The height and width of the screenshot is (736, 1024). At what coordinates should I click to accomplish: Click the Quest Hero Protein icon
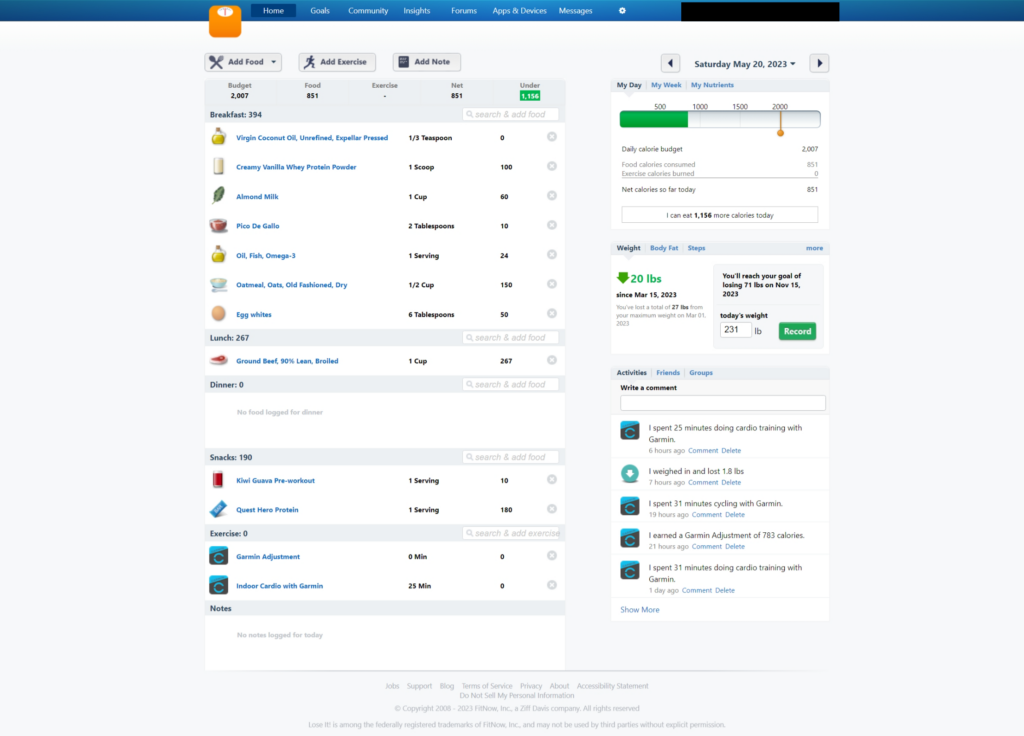(x=218, y=510)
